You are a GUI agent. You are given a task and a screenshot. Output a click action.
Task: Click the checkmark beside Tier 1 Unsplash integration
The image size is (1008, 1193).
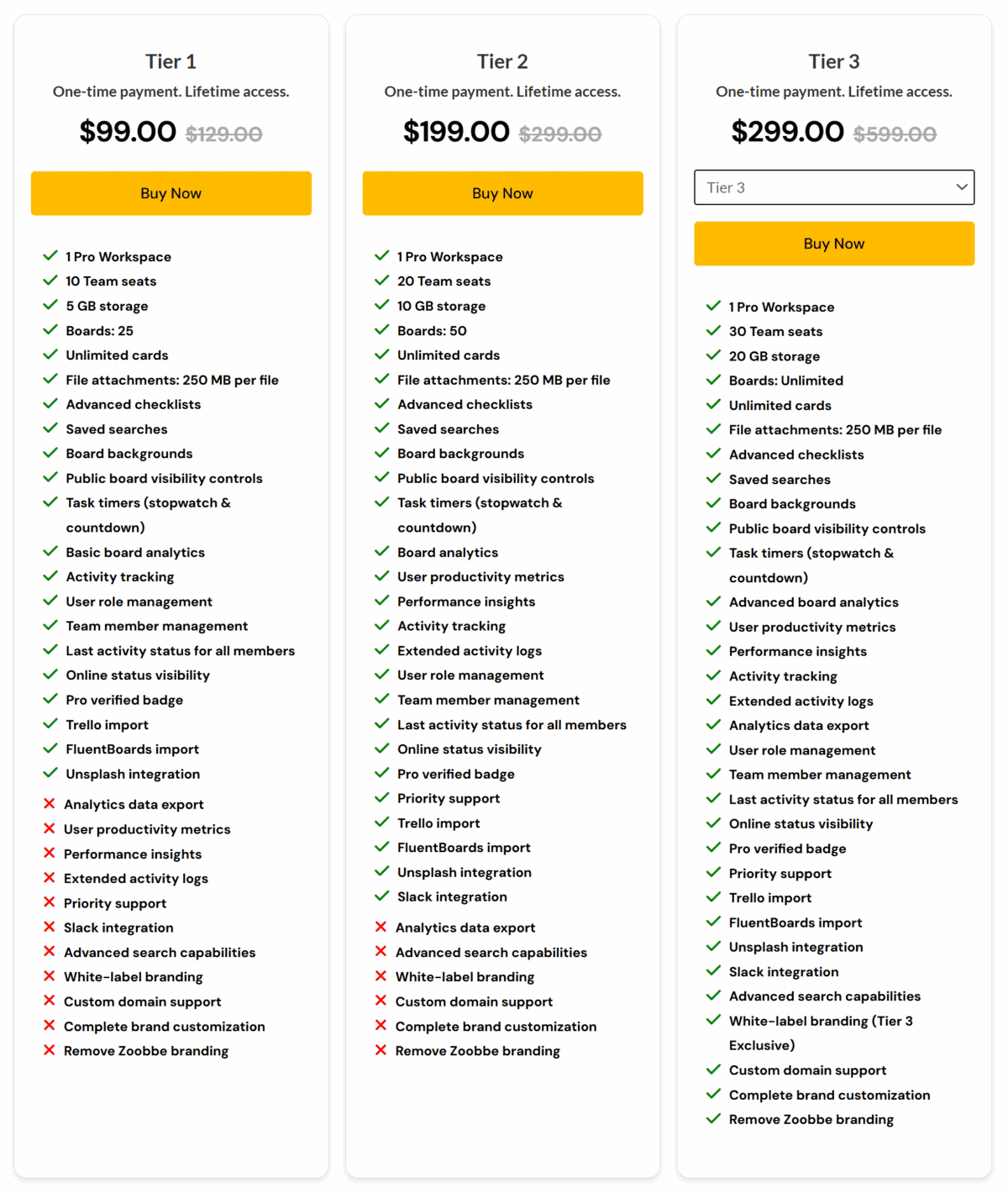point(50,773)
